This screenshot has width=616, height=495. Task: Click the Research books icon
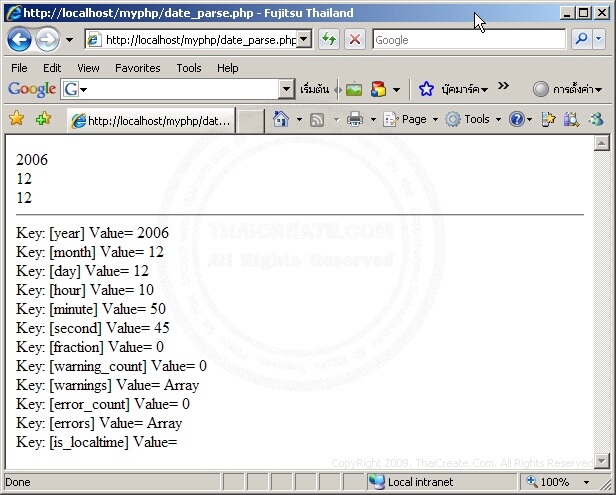[572, 119]
